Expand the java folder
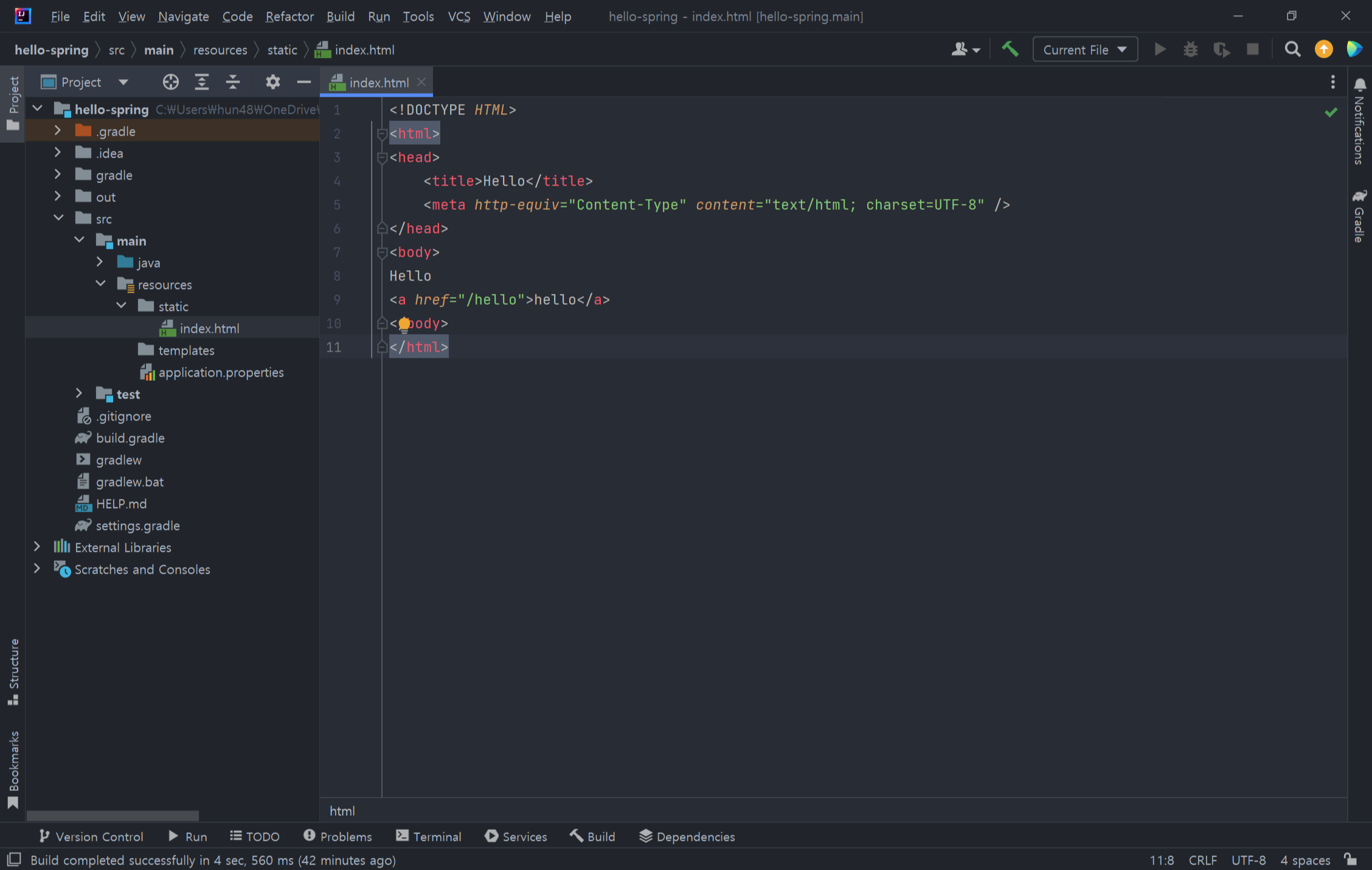The image size is (1372, 870). point(100,262)
